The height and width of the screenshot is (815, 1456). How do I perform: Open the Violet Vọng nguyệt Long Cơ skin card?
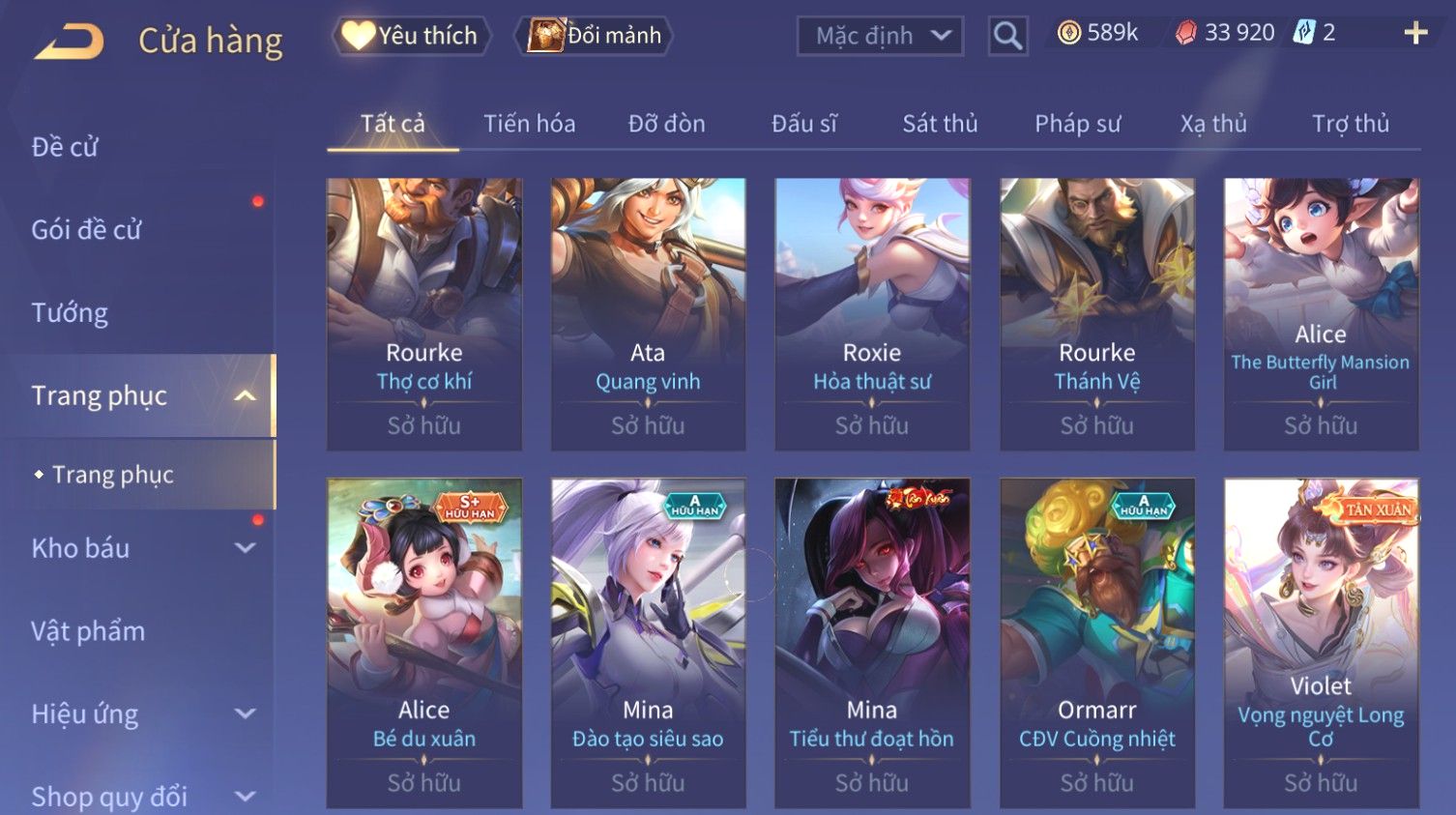click(1321, 643)
